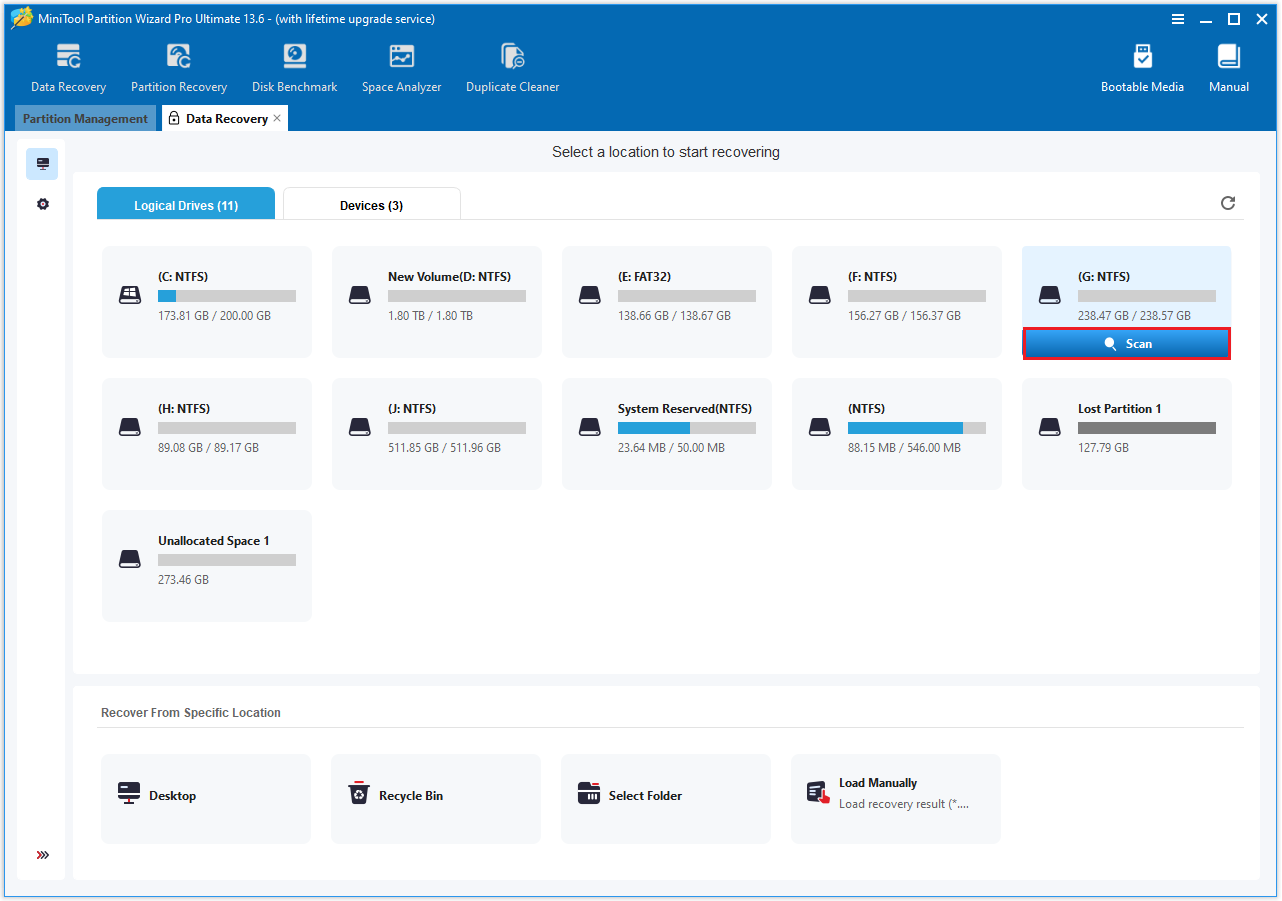The image size is (1282, 901).
Task: Start the Space Analyzer
Action: tap(401, 66)
